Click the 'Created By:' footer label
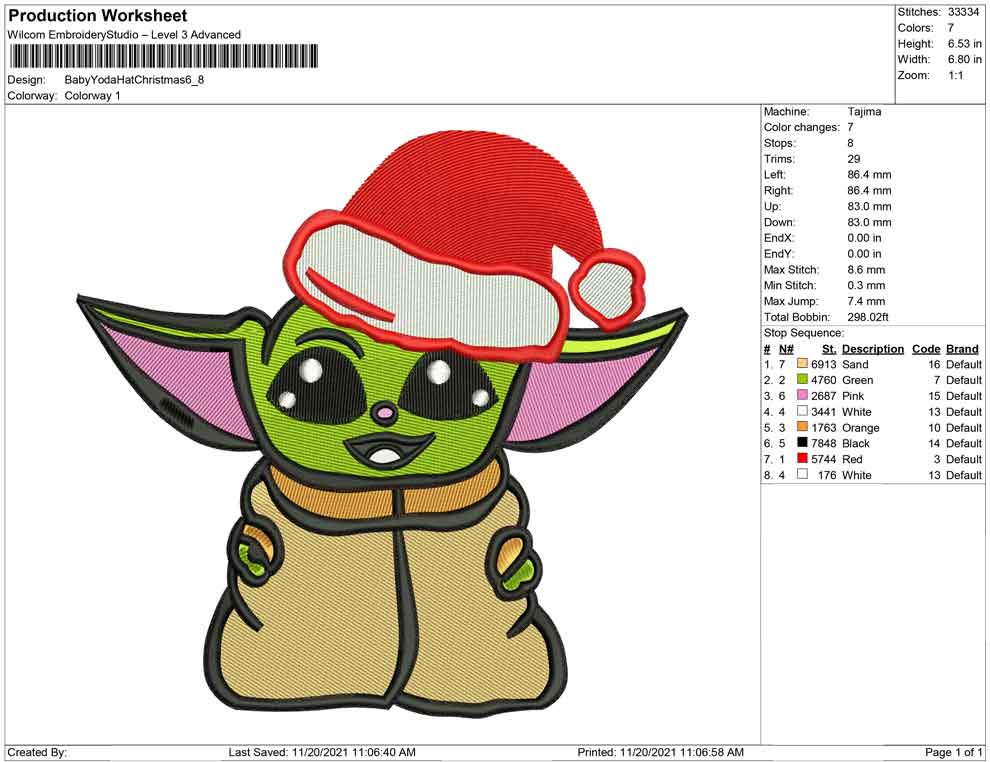This screenshot has width=990, height=762. tap(37, 752)
